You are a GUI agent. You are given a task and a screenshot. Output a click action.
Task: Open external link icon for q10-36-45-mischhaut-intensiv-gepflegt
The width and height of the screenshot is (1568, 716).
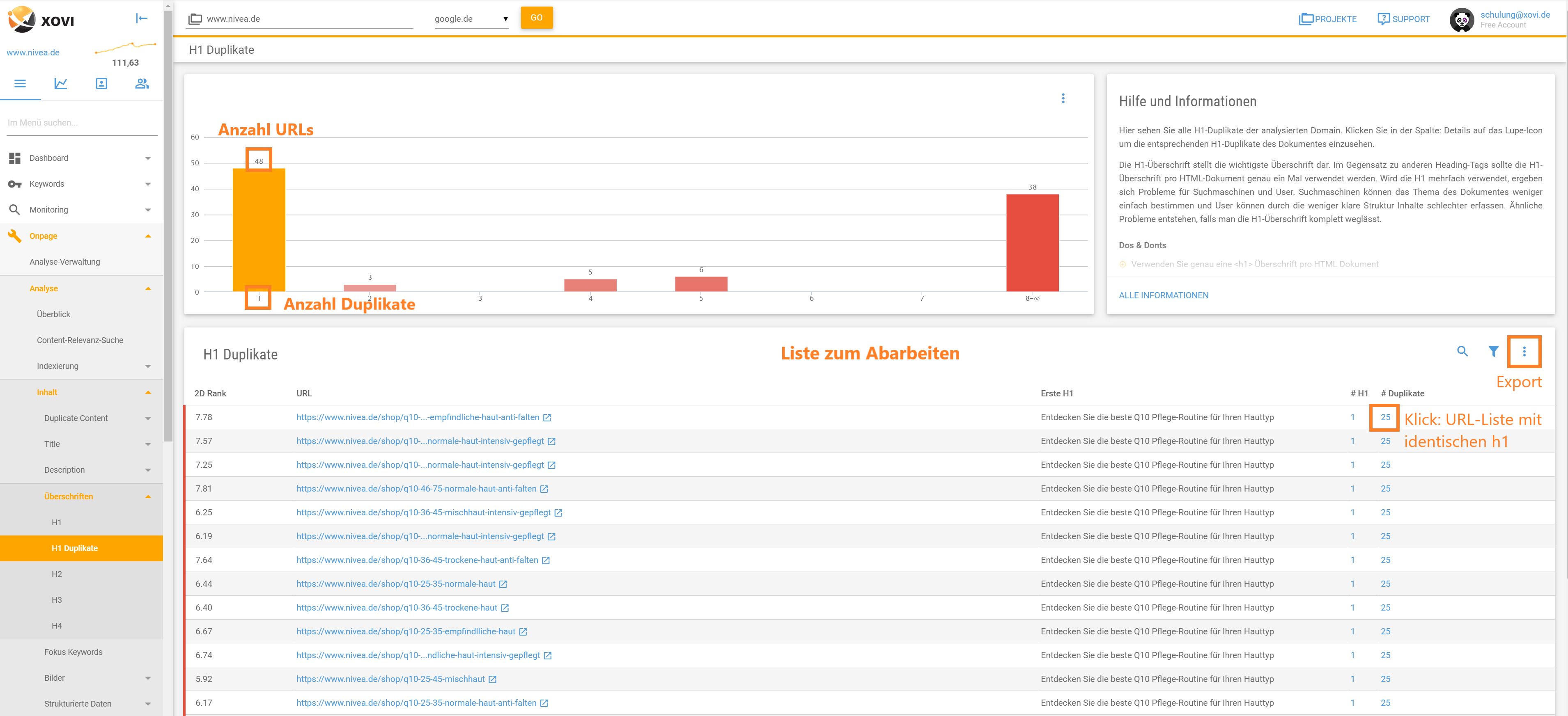pos(558,513)
